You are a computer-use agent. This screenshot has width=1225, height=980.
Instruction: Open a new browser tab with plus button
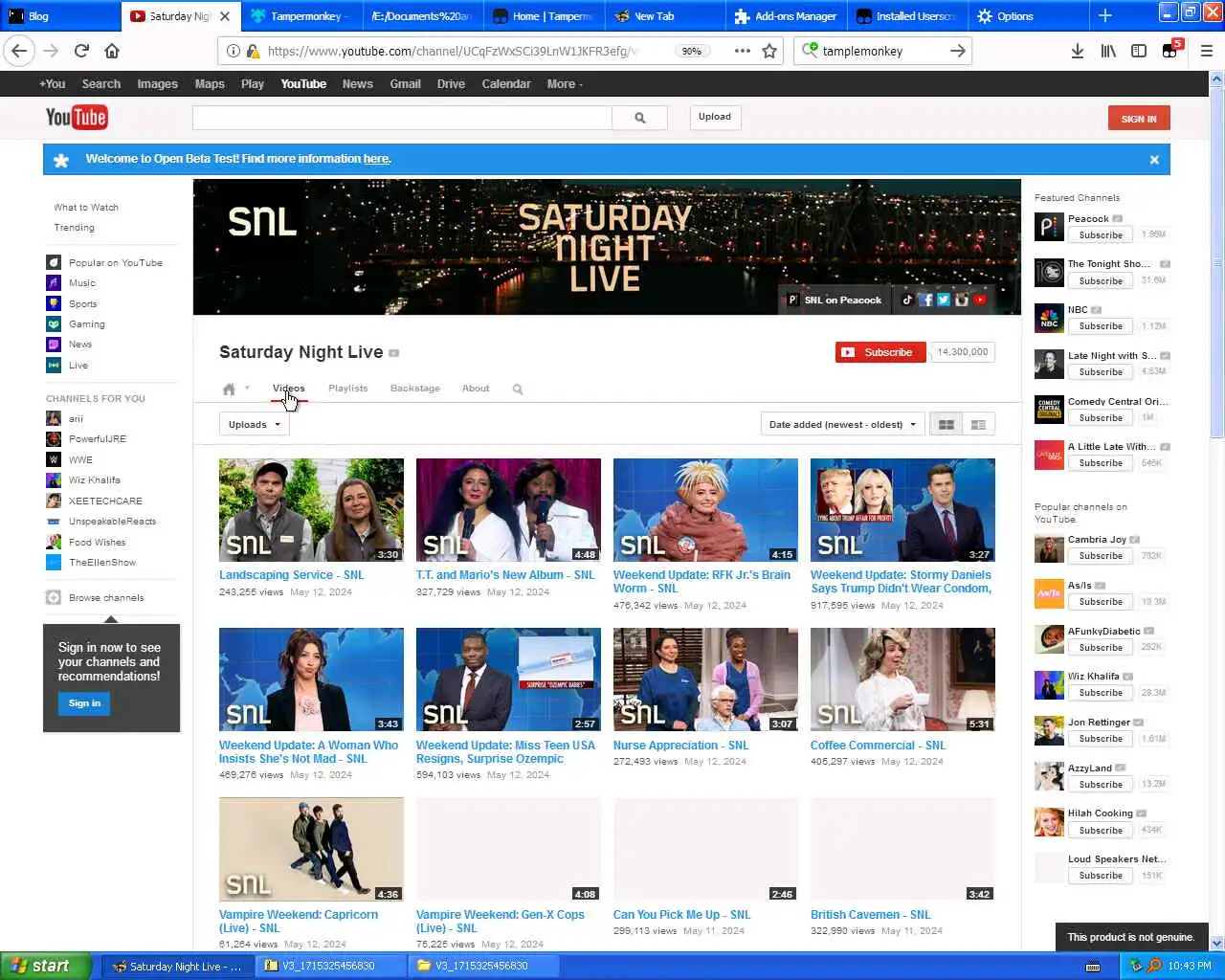click(x=1105, y=16)
